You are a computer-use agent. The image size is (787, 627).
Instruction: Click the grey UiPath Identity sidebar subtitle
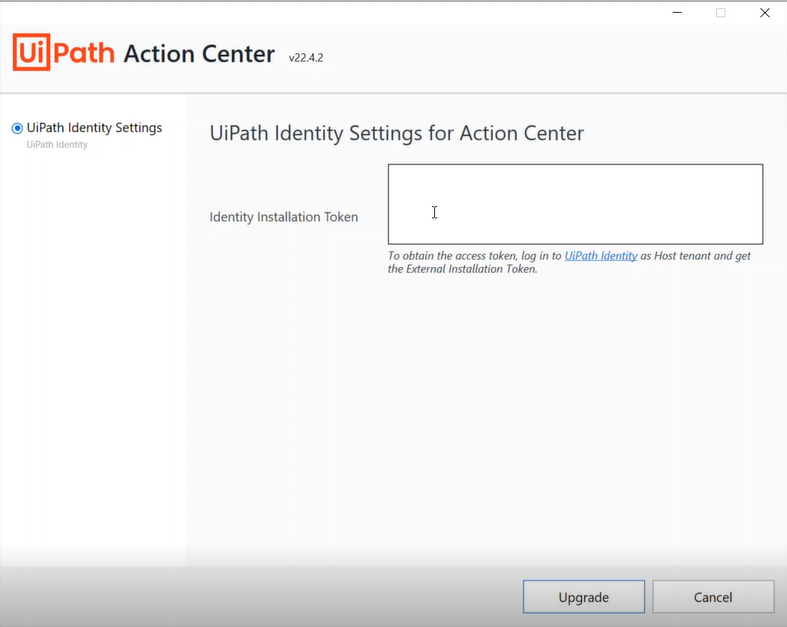point(57,145)
